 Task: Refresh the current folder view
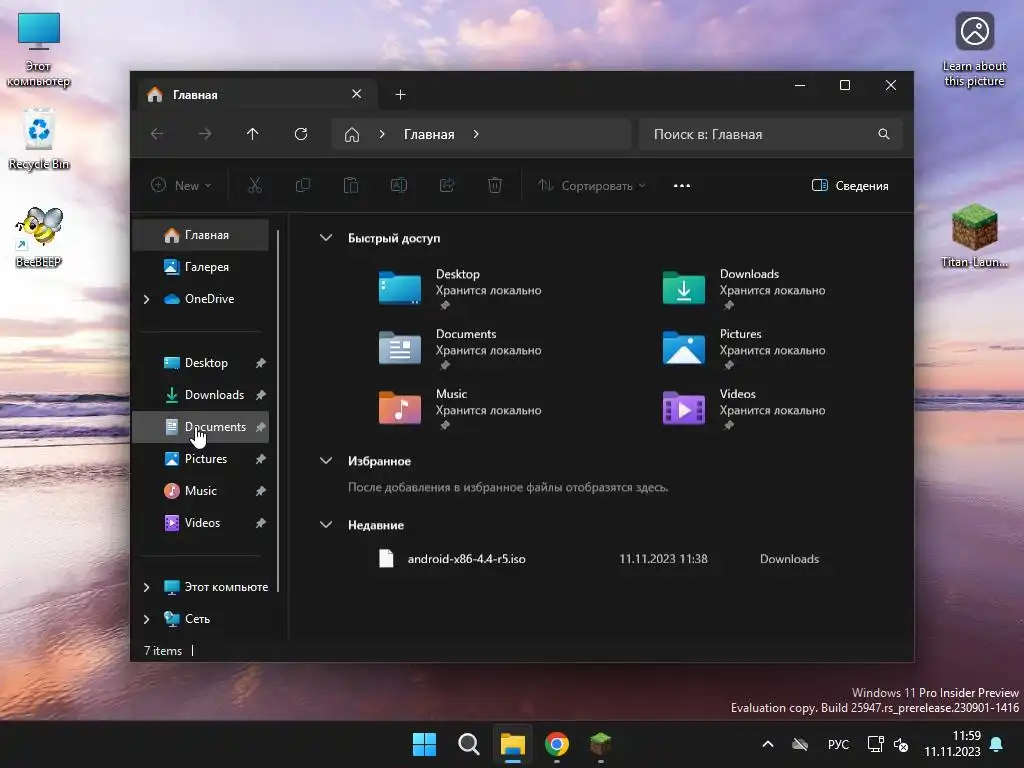click(x=301, y=134)
